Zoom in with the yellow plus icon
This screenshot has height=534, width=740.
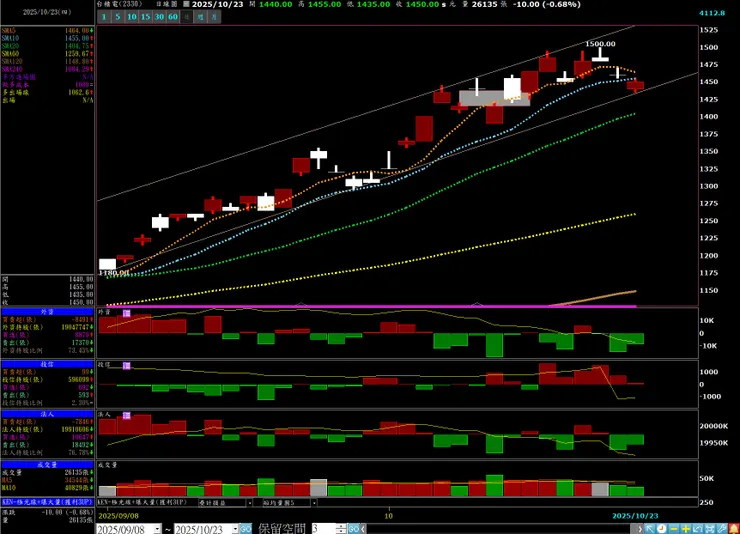click(686, 529)
